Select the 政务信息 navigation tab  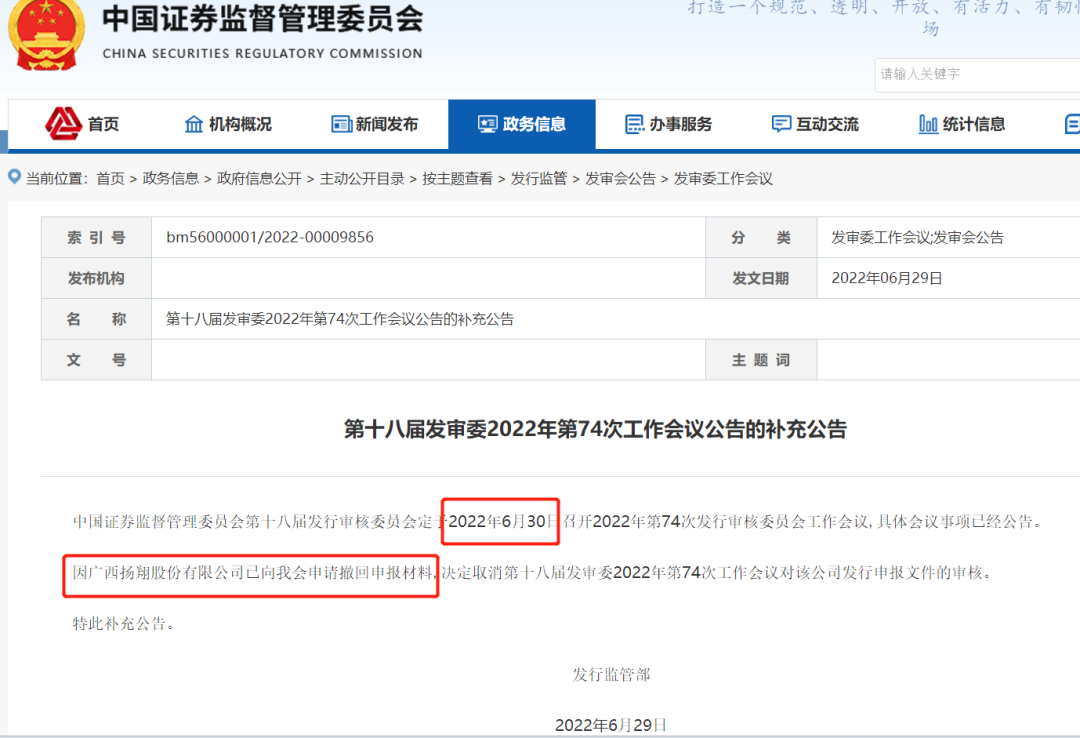521,124
